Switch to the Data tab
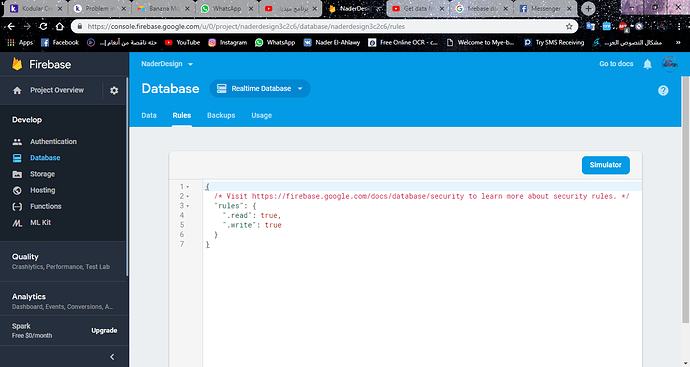This screenshot has height=367, width=690. tap(149, 115)
